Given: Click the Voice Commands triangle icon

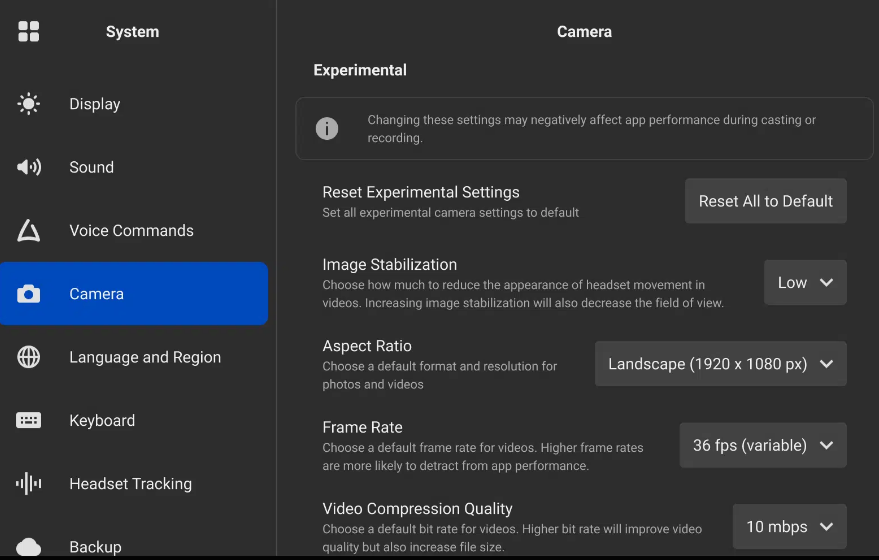Looking at the screenshot, I should coord(29,230).
